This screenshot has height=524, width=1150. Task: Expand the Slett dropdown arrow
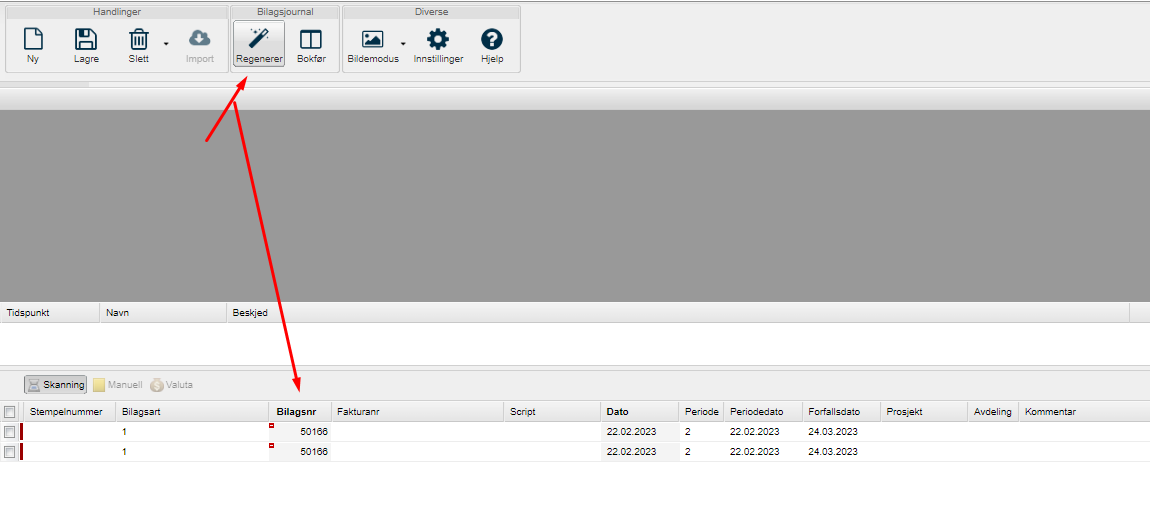tap(165, 44)
